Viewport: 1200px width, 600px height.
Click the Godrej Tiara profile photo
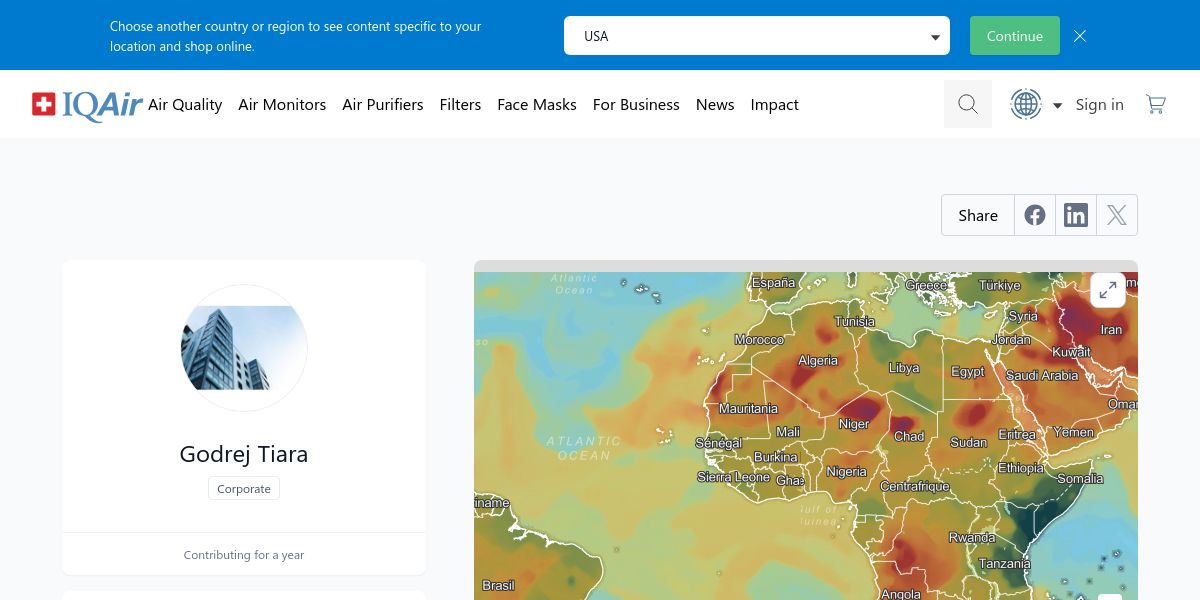244,348
